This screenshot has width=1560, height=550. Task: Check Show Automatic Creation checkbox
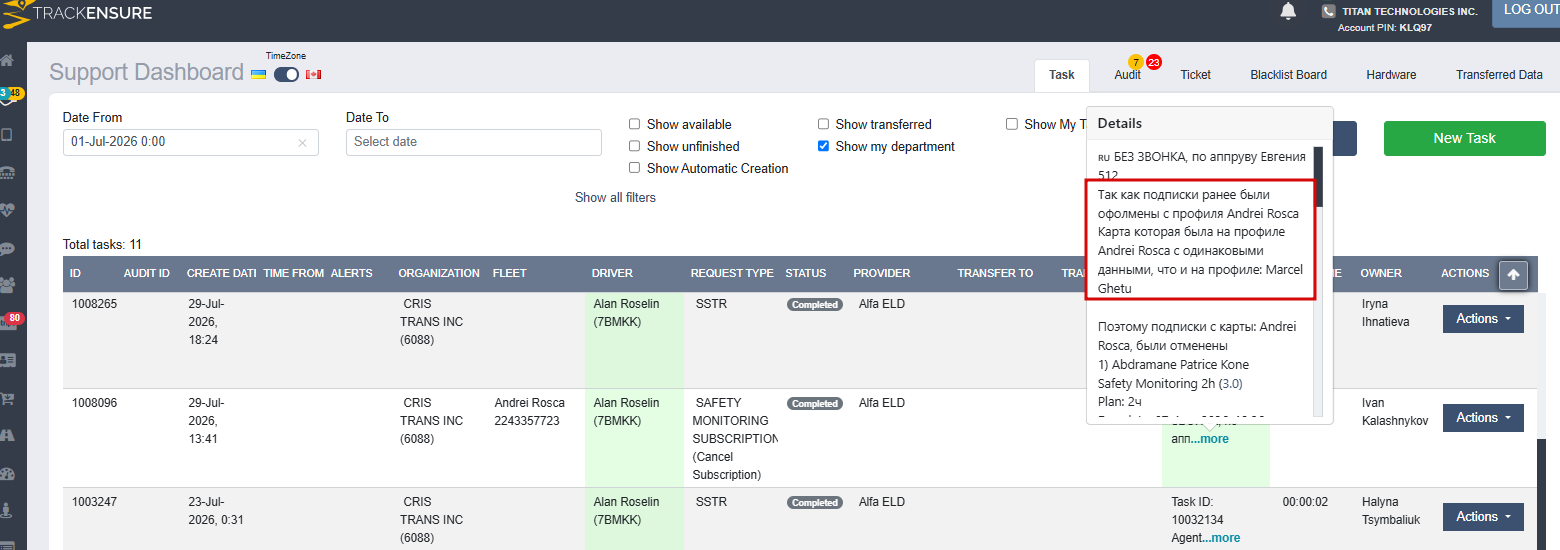(634, 168)
